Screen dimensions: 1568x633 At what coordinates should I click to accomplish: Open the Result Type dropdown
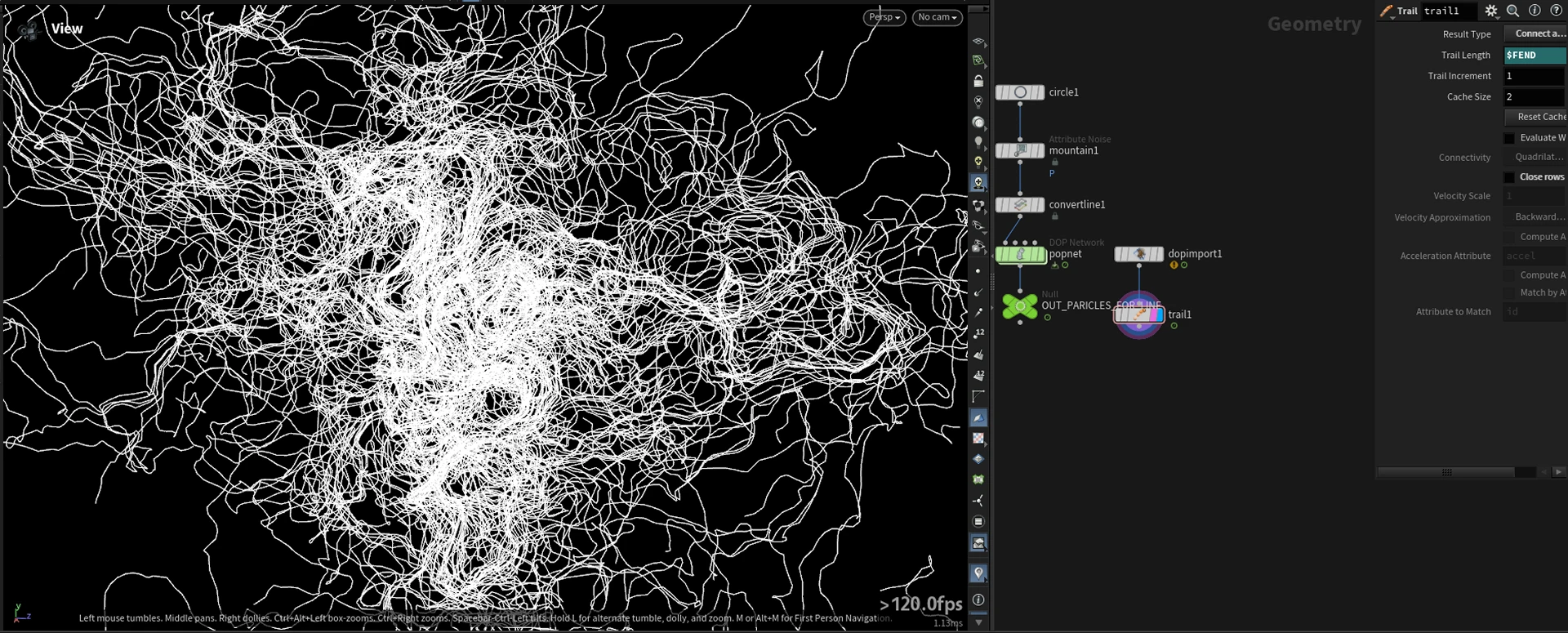point(1535,33)
